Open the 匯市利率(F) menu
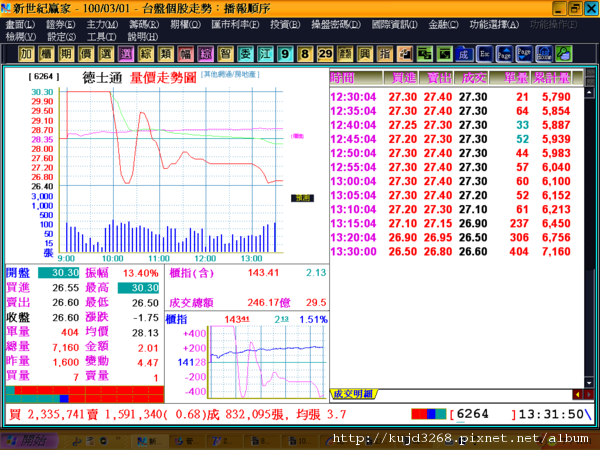 click(x=235, y=24)
